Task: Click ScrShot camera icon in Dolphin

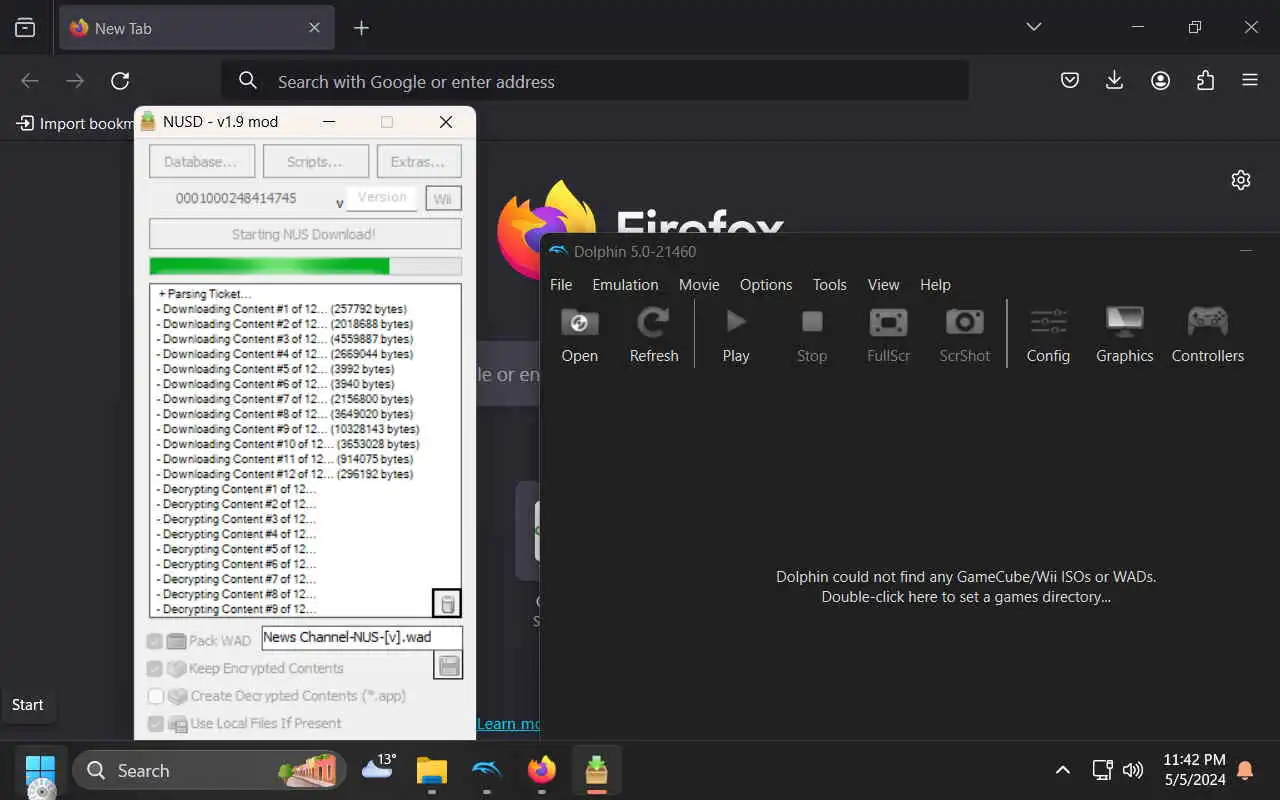Action: (965, 322)
